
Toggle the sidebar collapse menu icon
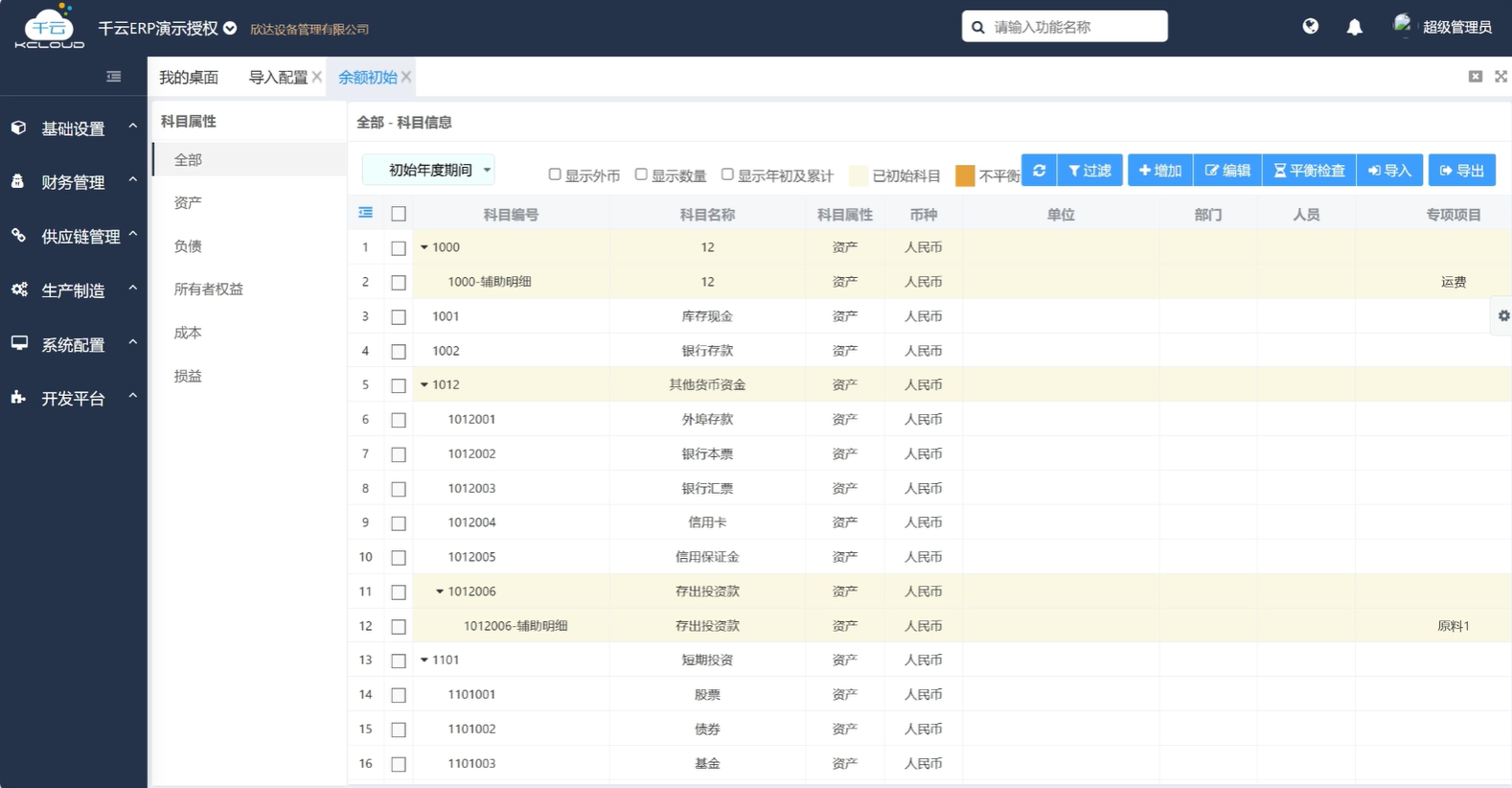pos(114,77)
